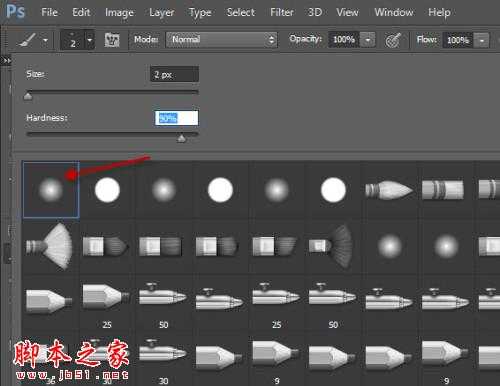Open the Select menu
Viewport: 500px width, 386px height.
pos(241,12)
